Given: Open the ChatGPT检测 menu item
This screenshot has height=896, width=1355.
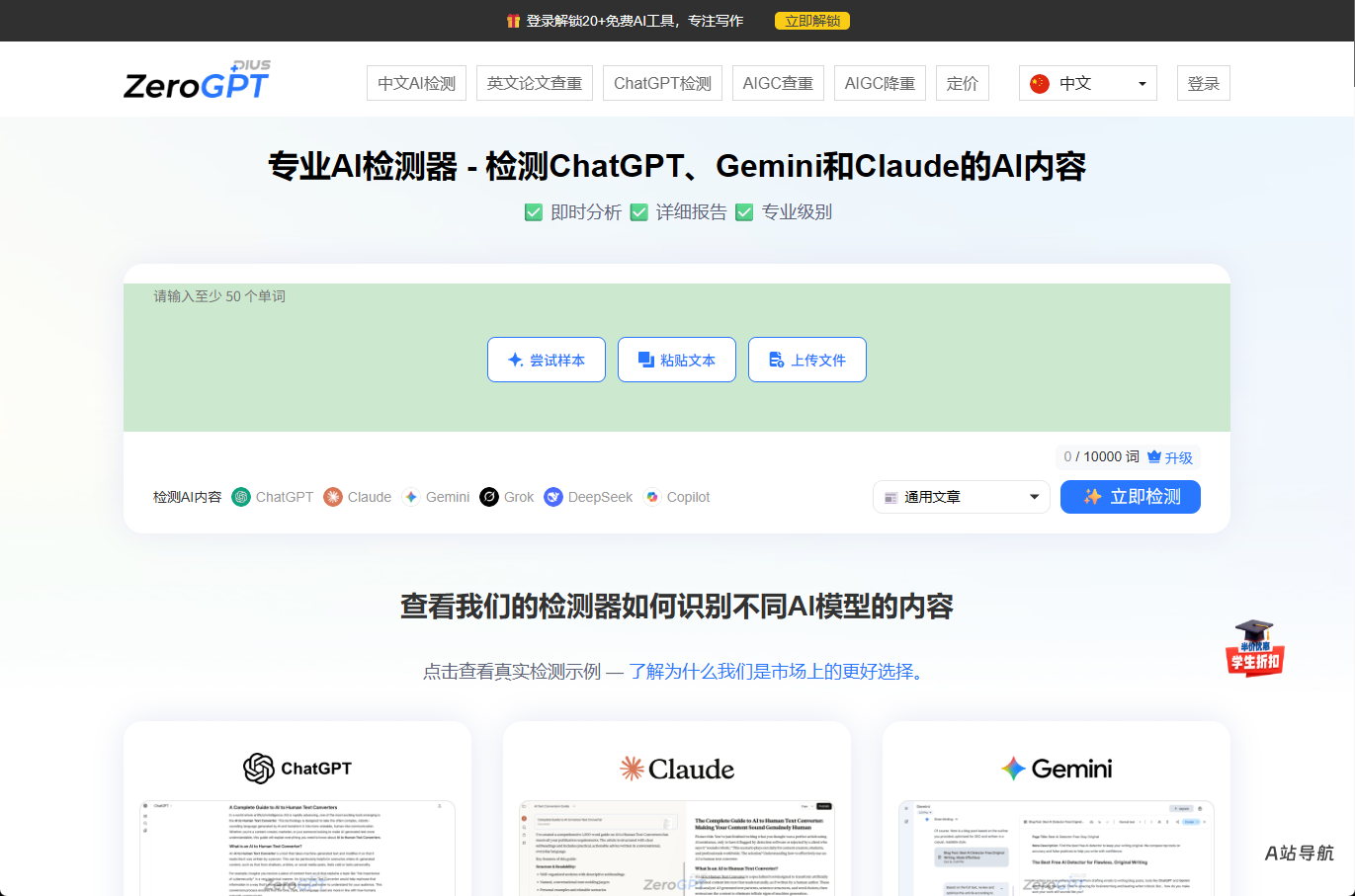Looking at the screenshot, I should pos(662,83).
